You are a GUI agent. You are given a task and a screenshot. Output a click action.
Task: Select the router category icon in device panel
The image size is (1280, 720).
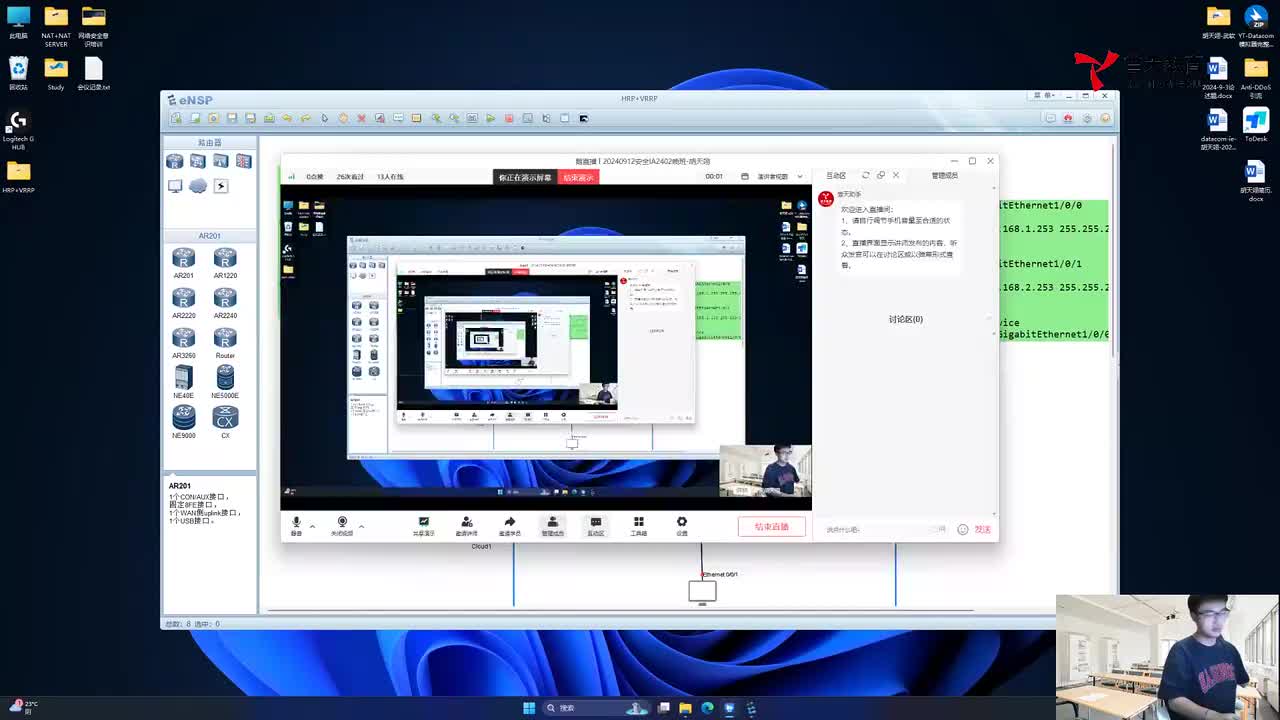[x=175, y=161]
